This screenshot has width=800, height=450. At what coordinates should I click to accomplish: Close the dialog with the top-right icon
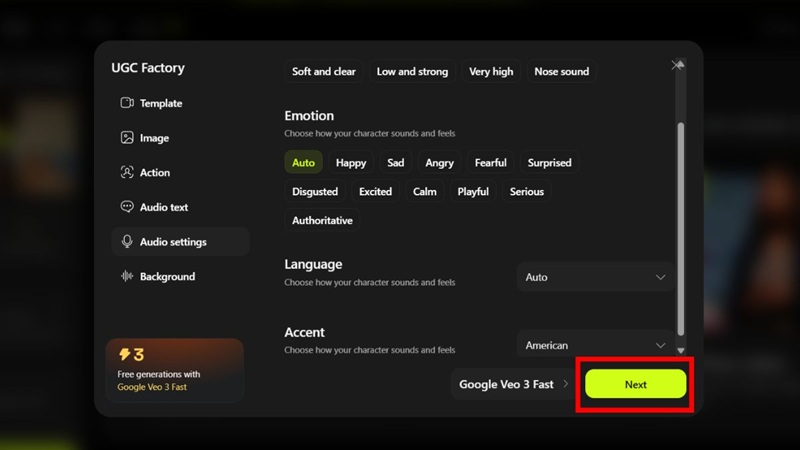point(677,65)
